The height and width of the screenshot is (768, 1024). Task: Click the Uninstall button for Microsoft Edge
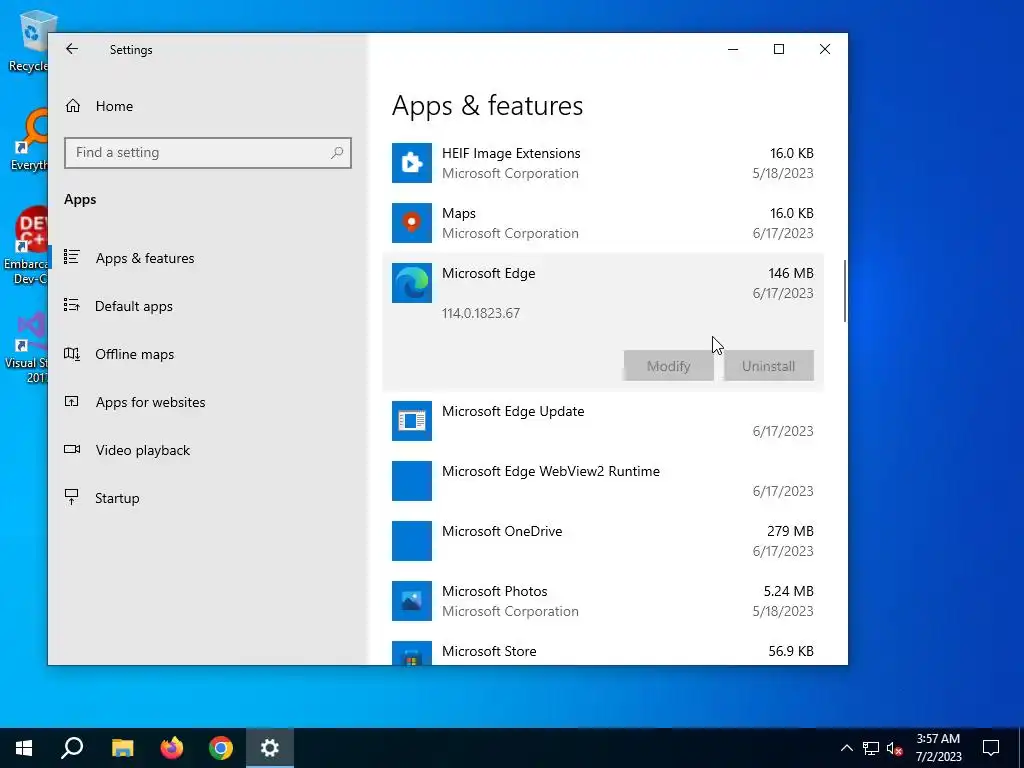pos(769,366)
